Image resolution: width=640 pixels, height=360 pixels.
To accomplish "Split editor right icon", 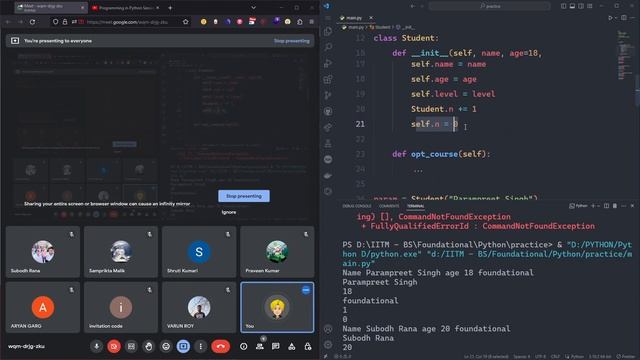I will tap(624, 18).
